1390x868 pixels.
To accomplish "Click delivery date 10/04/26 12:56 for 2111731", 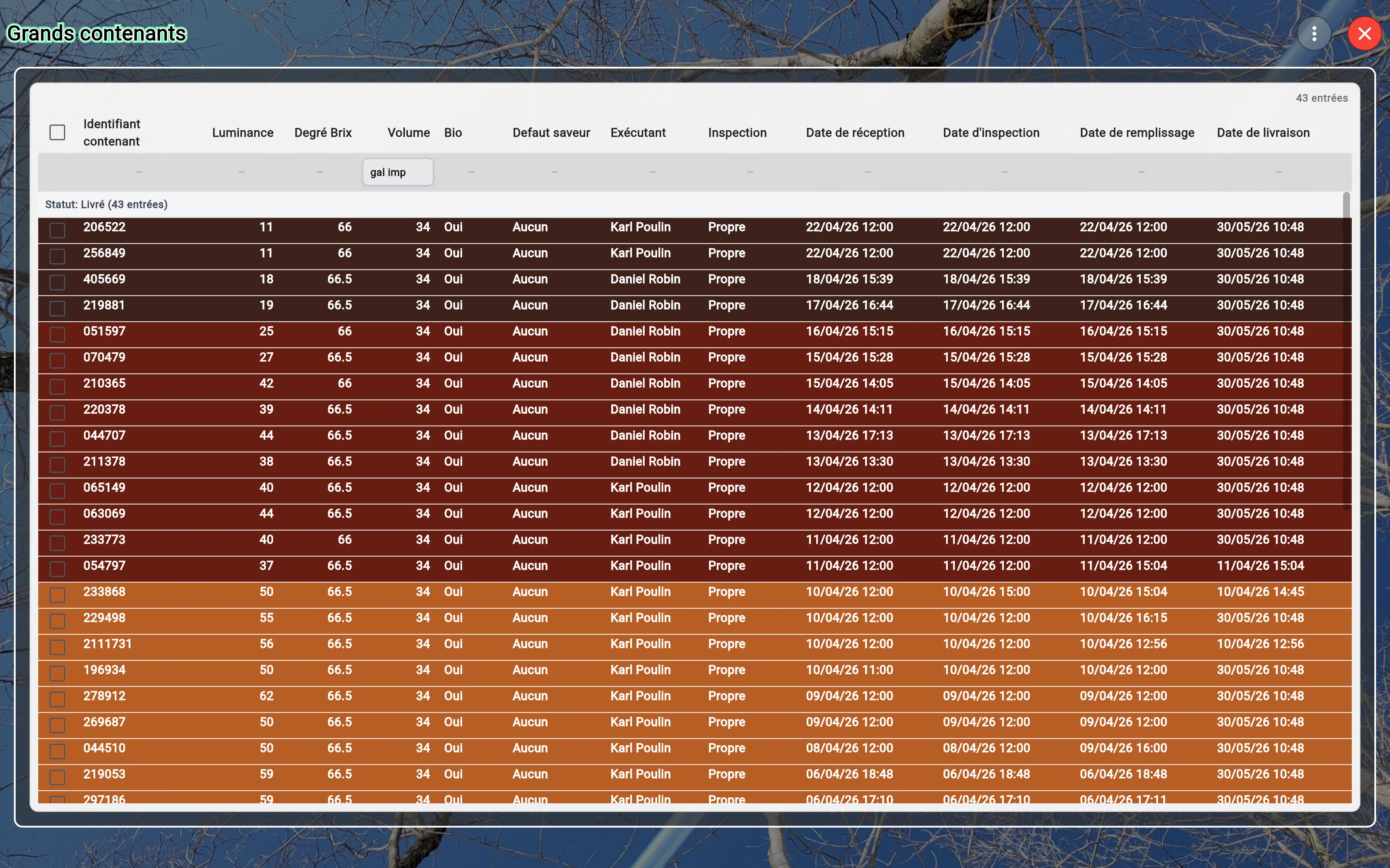I will (x=1260, y=644).
